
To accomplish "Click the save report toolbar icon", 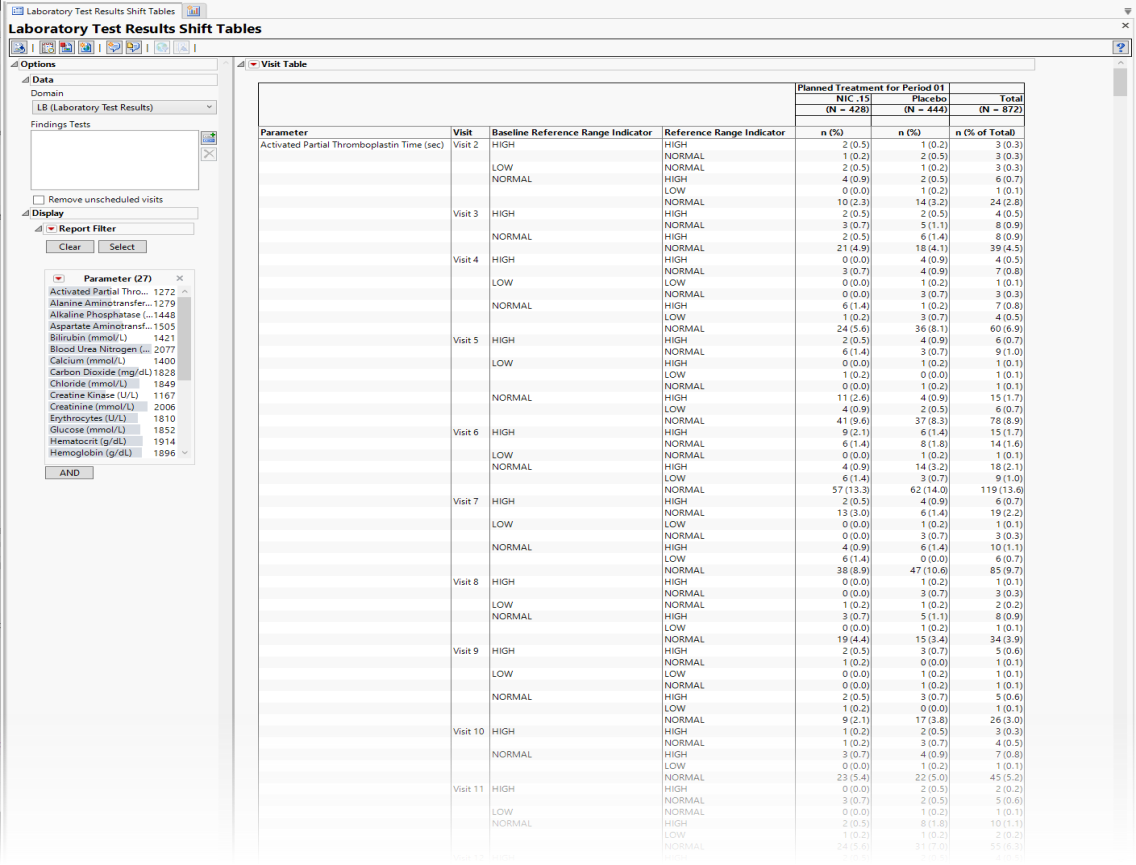I will (x=64, y=46).
